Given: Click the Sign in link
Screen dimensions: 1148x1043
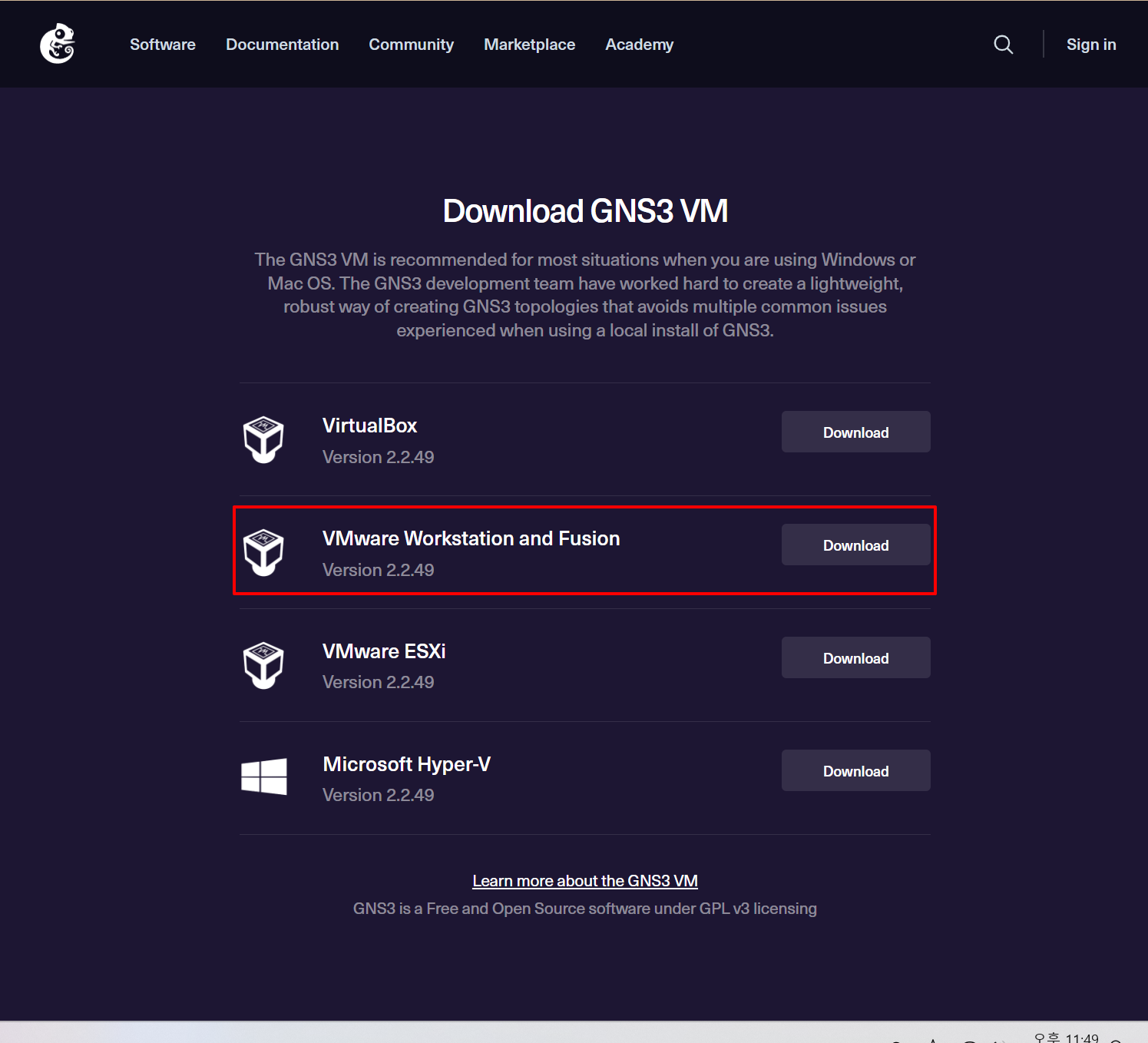Looking at the screenshot, I should coord(1091,45).
